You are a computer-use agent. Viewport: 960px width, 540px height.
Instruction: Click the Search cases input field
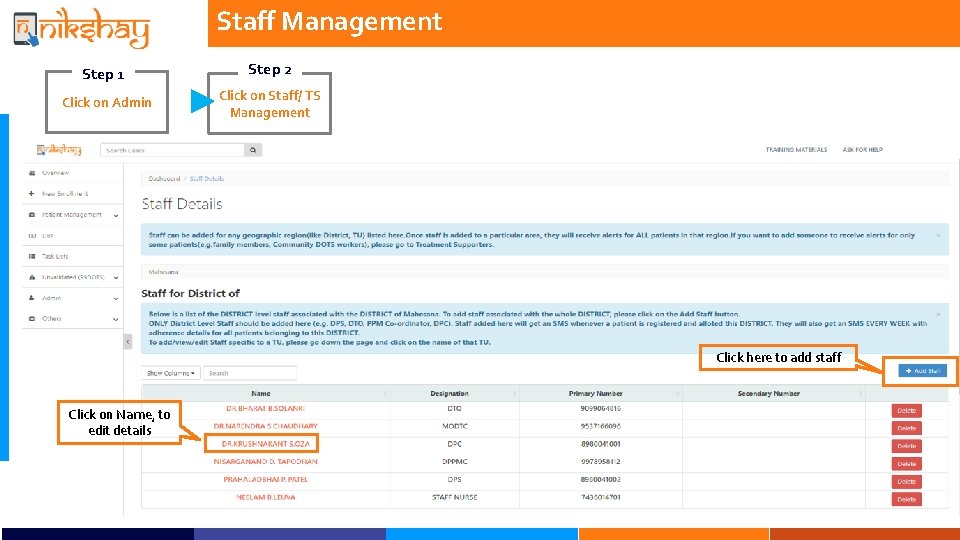pyautogui.click(x=172, y=150)
